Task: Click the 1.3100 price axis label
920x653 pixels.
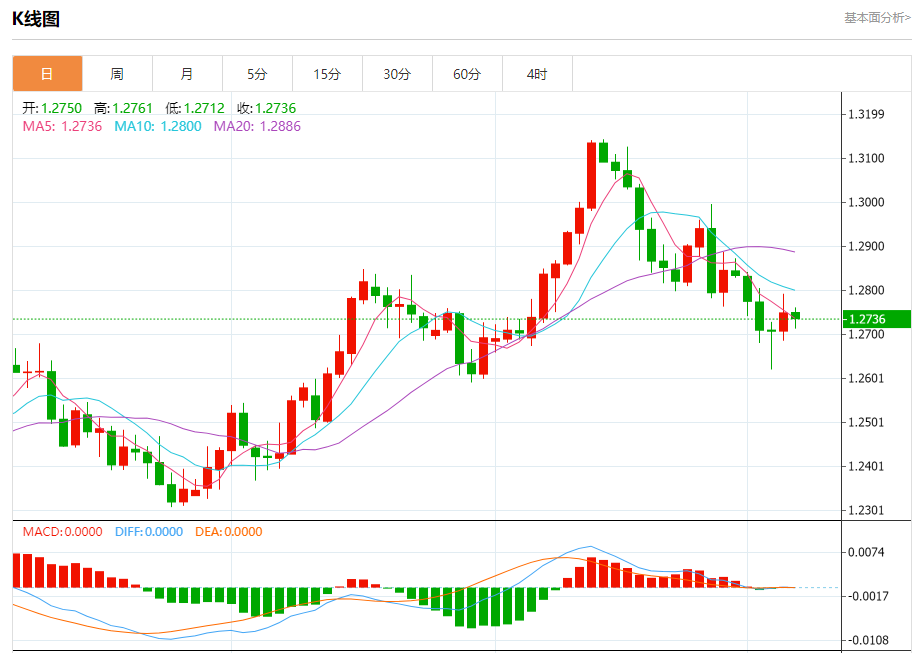Action: 866,158
